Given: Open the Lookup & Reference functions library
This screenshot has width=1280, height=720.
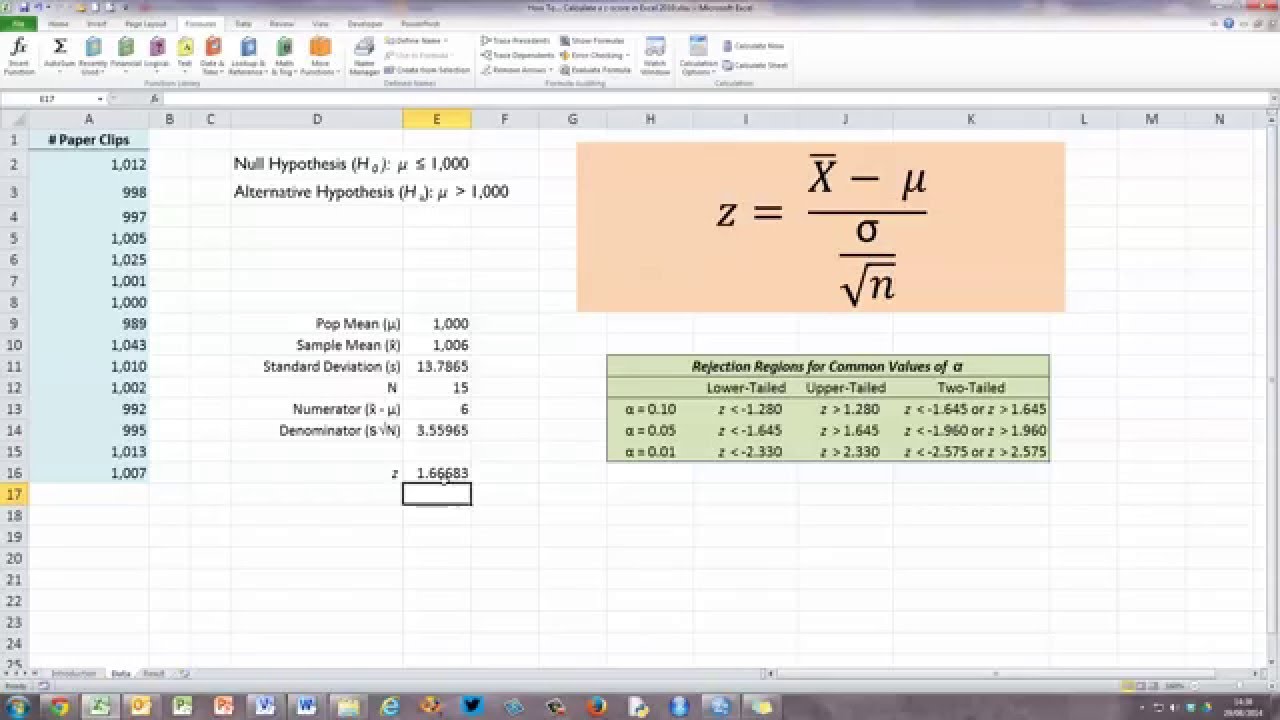Looking at the screenshot, I should pos(247,56).
